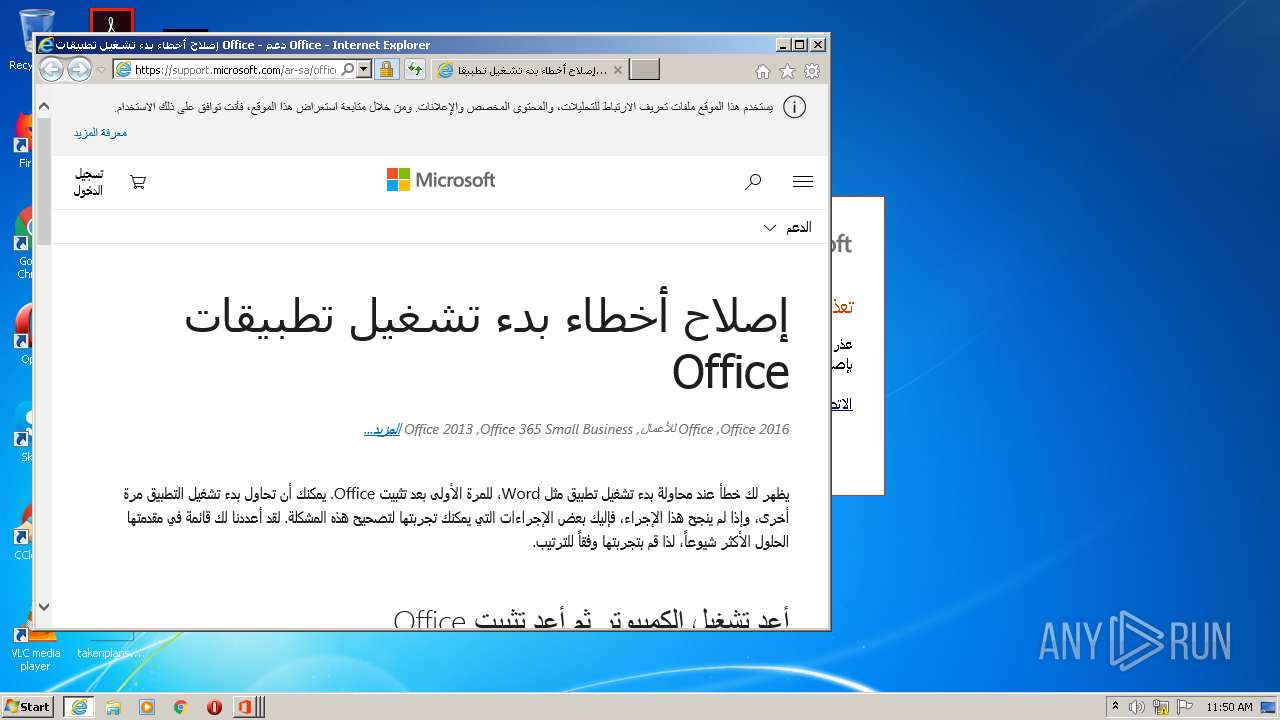Open the cookie notice learn more link
Image resolution: width=1280 pixels, height=720 pixels.
coord(100,132)
